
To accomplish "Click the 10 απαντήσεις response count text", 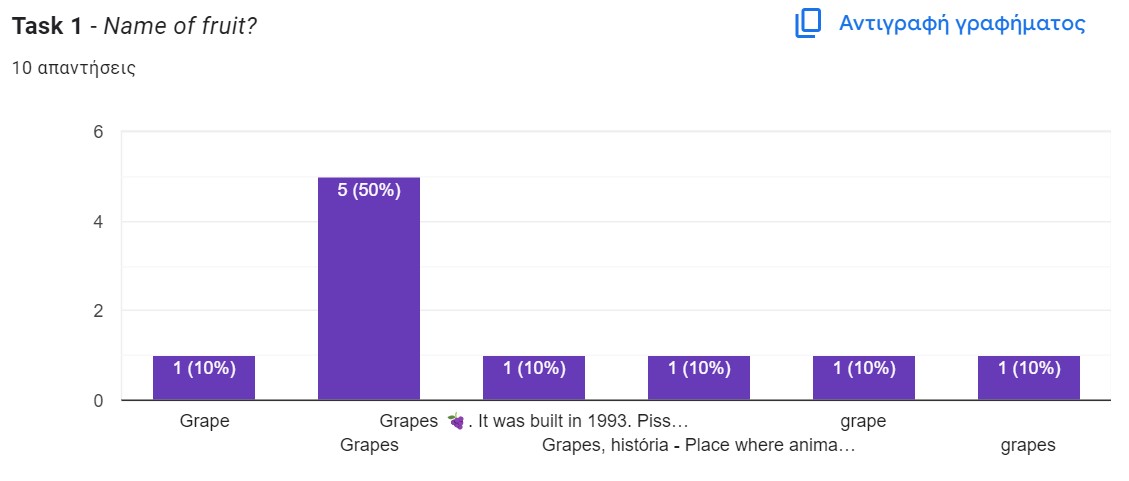I will click(x=74, y=69).
